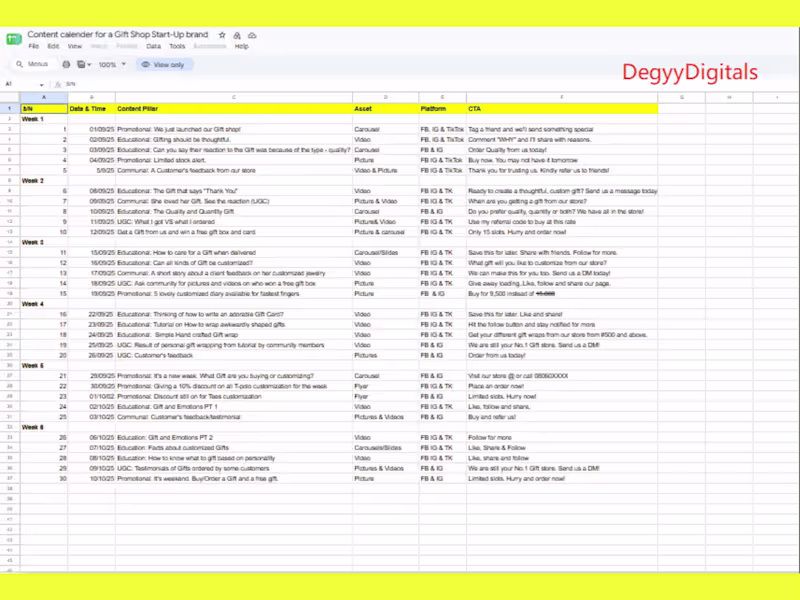The height and width of the screenshot is (600, 800).
Task: Click the Week 1 cell
Action: [x=44, y=119]
